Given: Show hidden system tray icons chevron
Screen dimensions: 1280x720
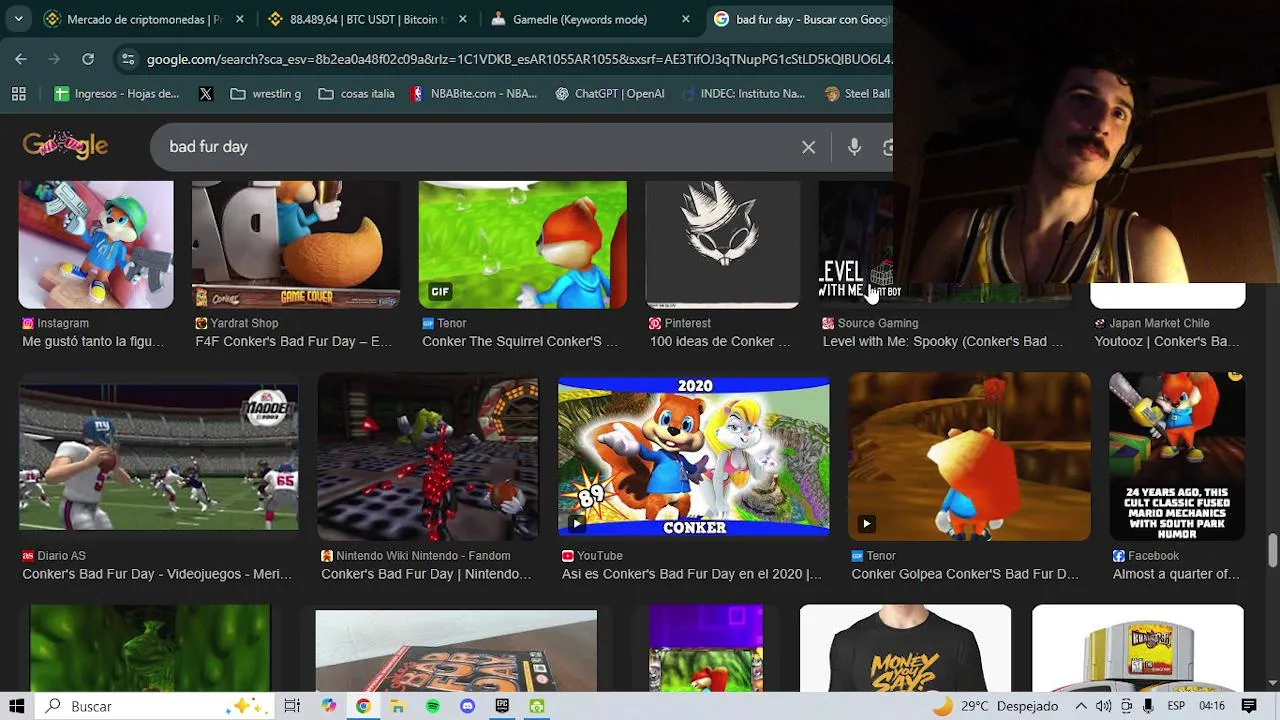Looking at the screenshot, I should pyautogui.click(x=1081, y=706).
